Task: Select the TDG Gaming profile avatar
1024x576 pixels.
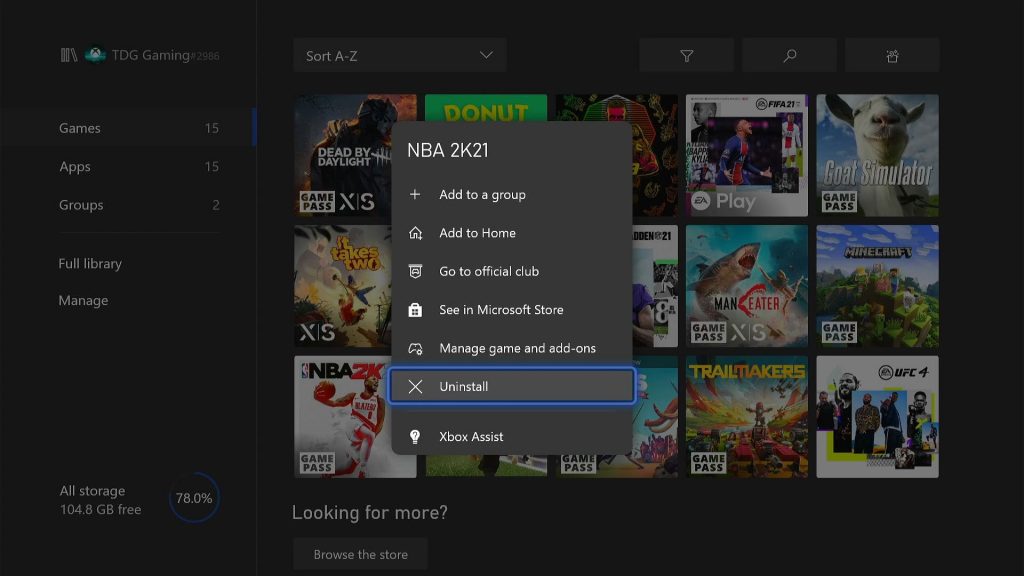Action: pos(95,55)
